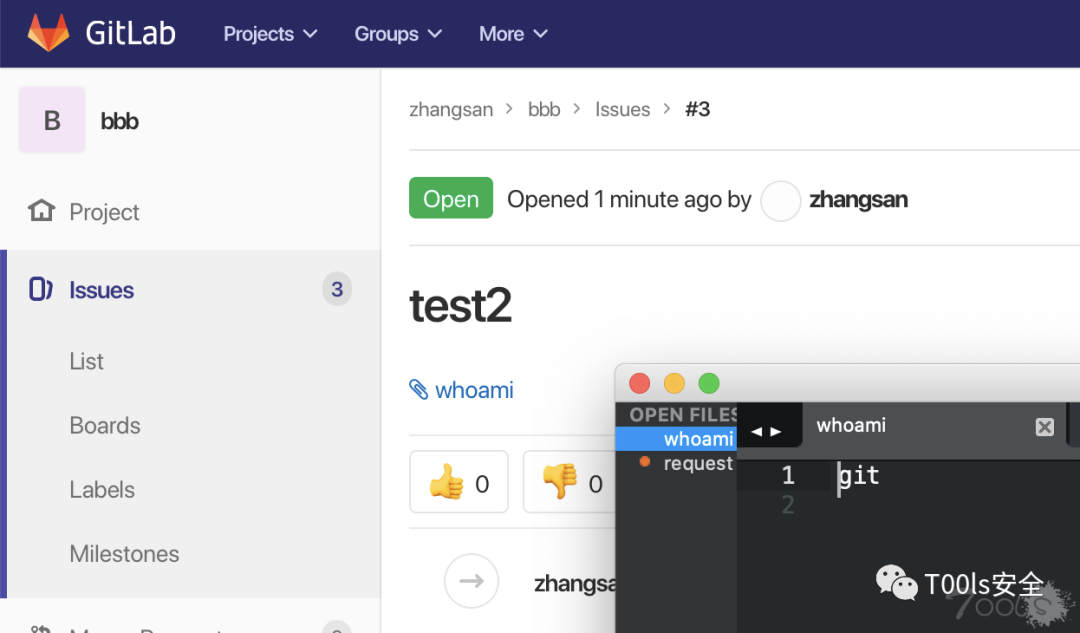This screenshot has height=633, width=1080.
Task: Click Issues in the breadcrumb
Action: point(623,110)
